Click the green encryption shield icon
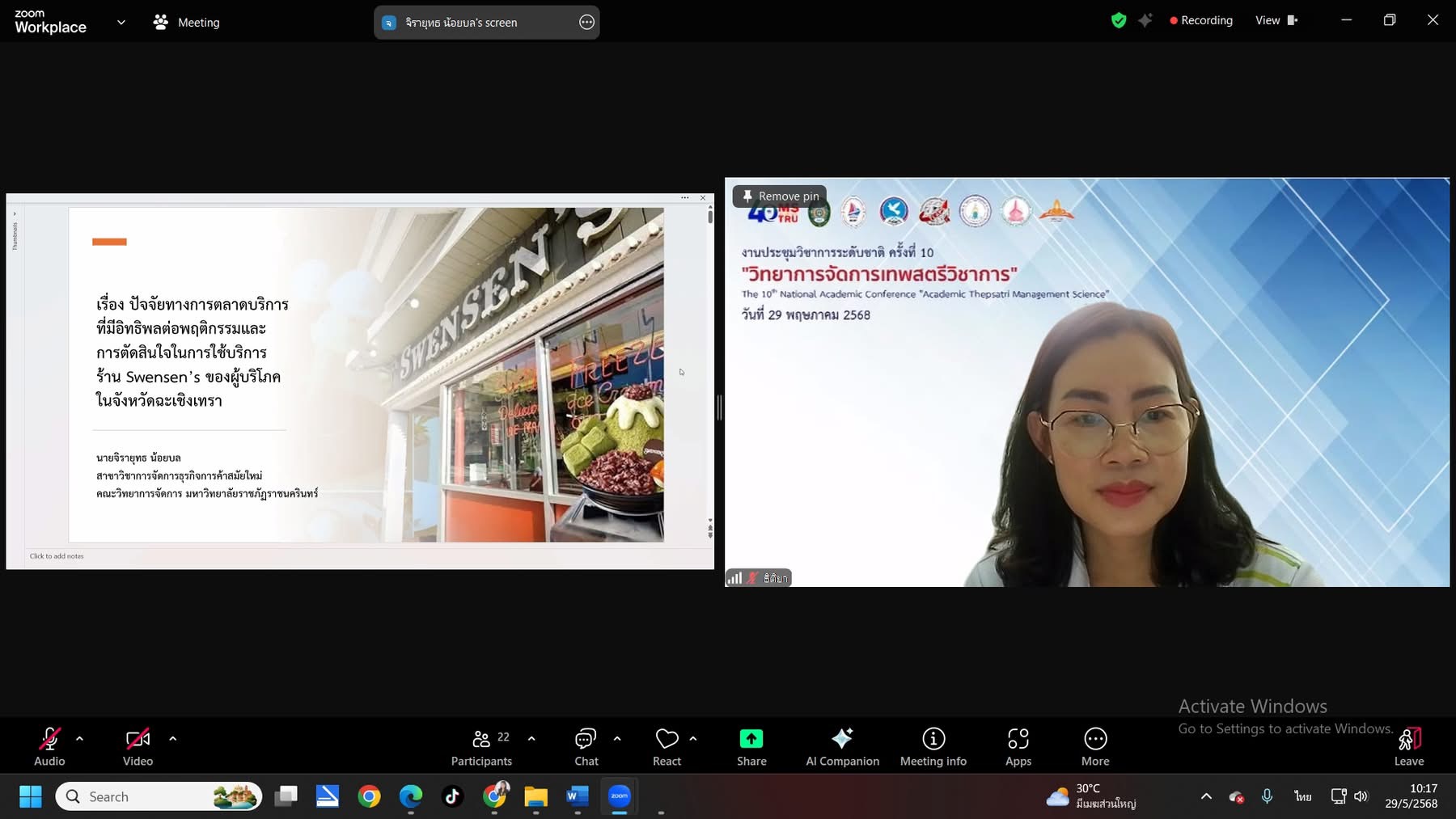 click(x=1119, y=21)
